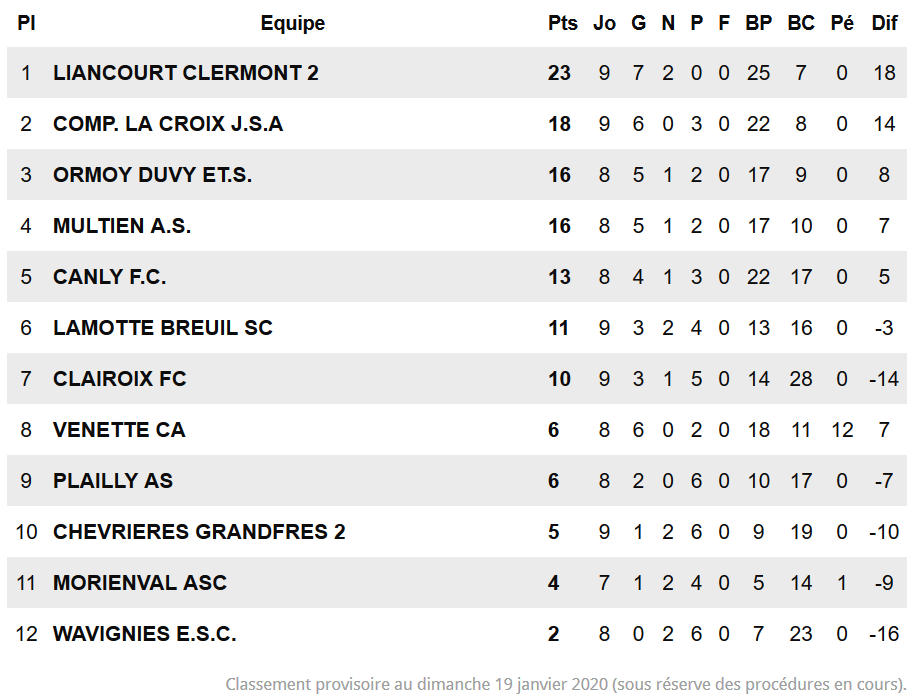Click the 12 penalty points for VENETTE CA

click(x=842, y=430)
